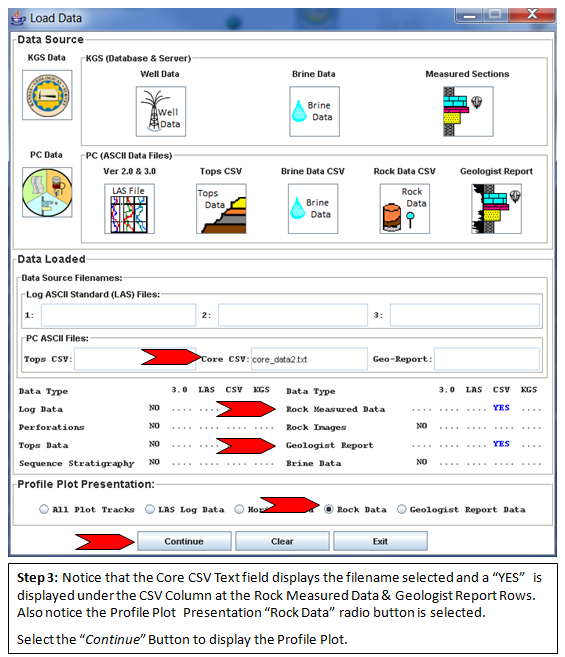Load a LAS File Ver 2.0 & 3.0
The height and width of the screenshot is (657, 565).
click(130, 209)
